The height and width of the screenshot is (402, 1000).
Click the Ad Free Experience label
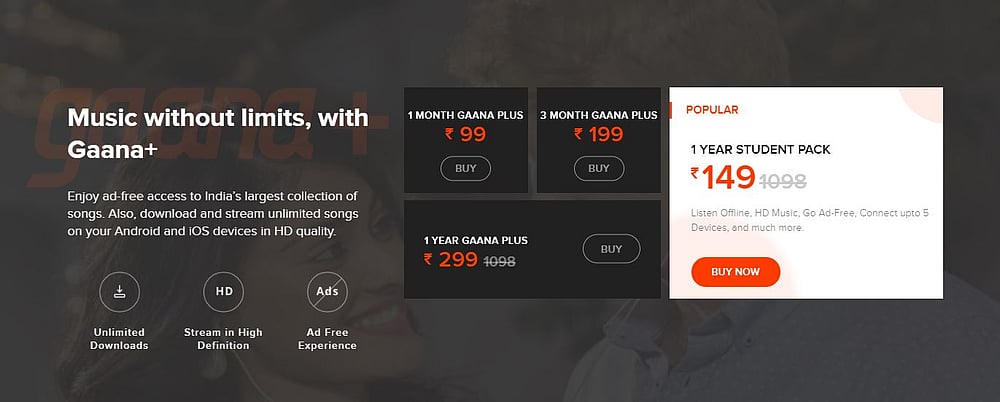click(x=327, y=339)
